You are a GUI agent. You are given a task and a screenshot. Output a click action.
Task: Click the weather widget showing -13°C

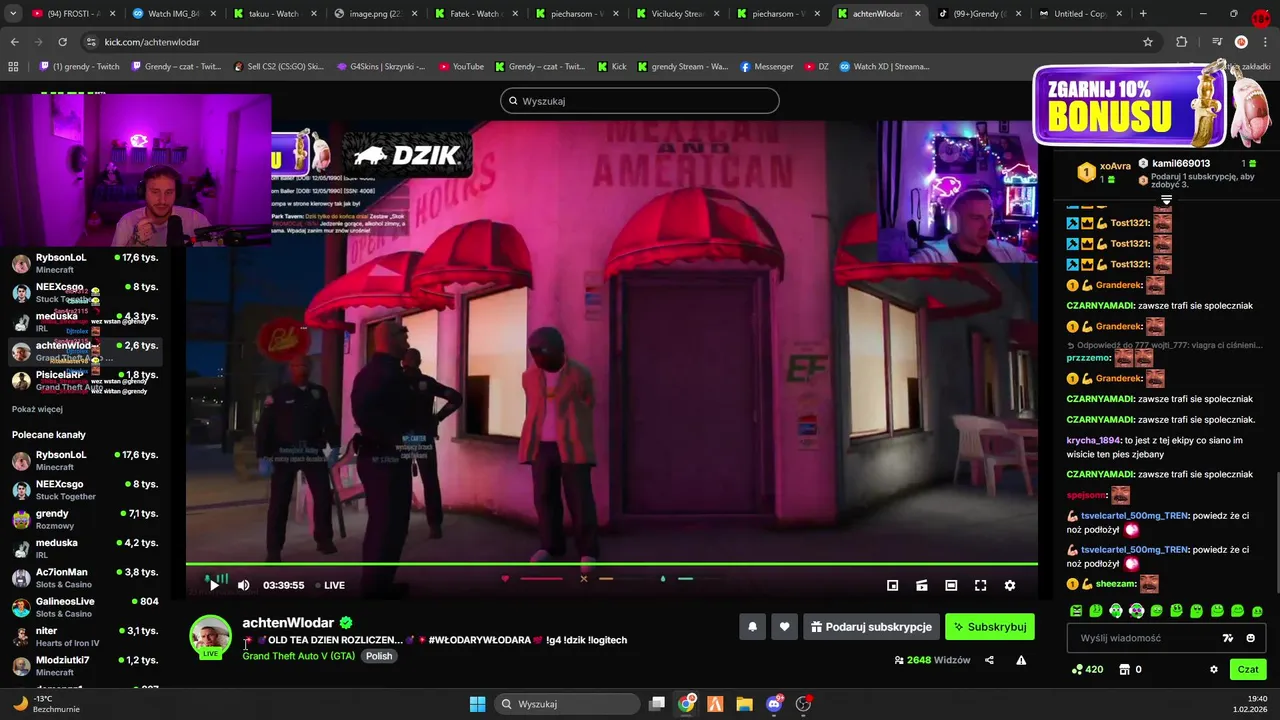[x=44, y=704]
